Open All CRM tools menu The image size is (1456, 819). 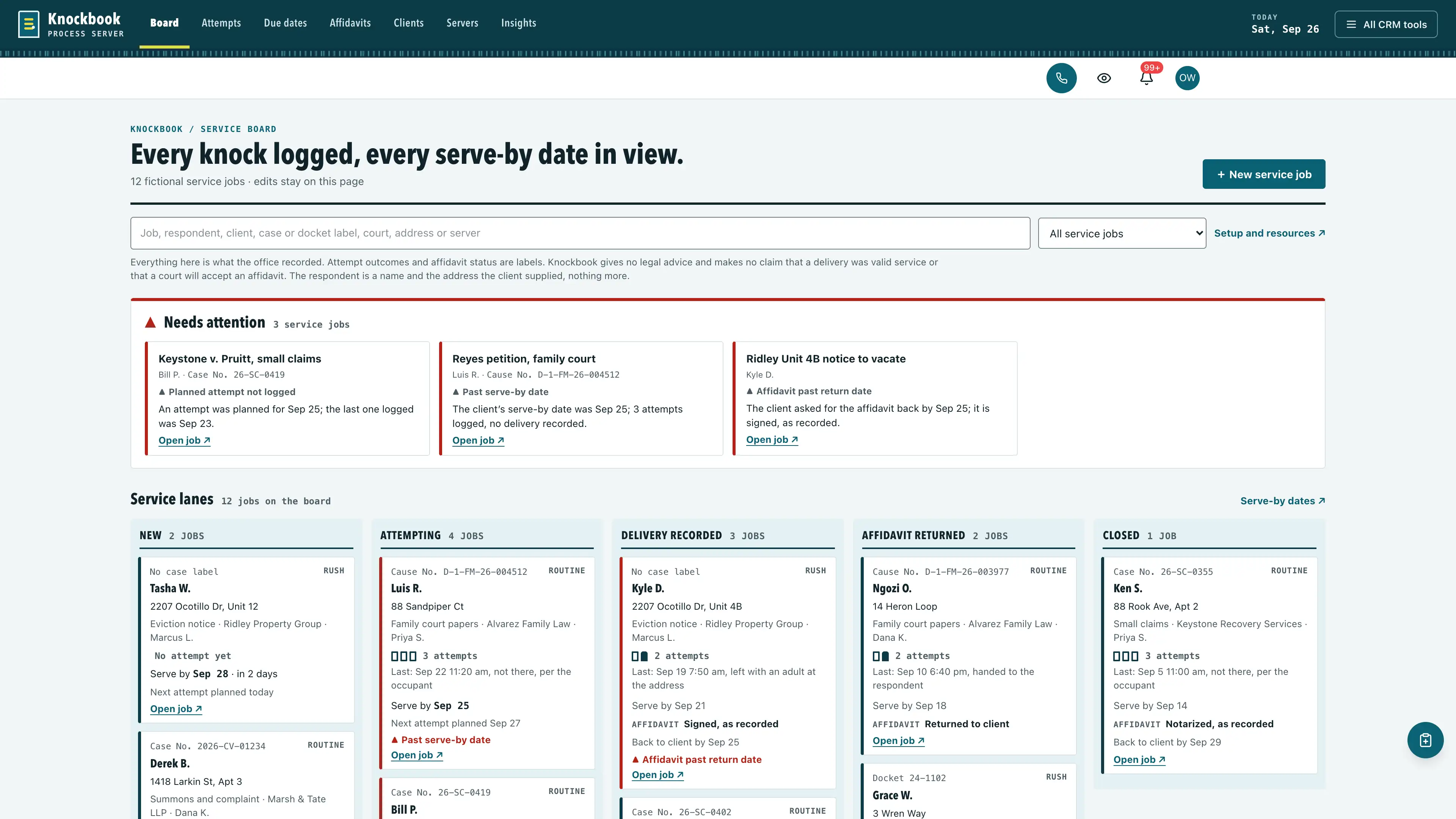[x=1386, y=24]
